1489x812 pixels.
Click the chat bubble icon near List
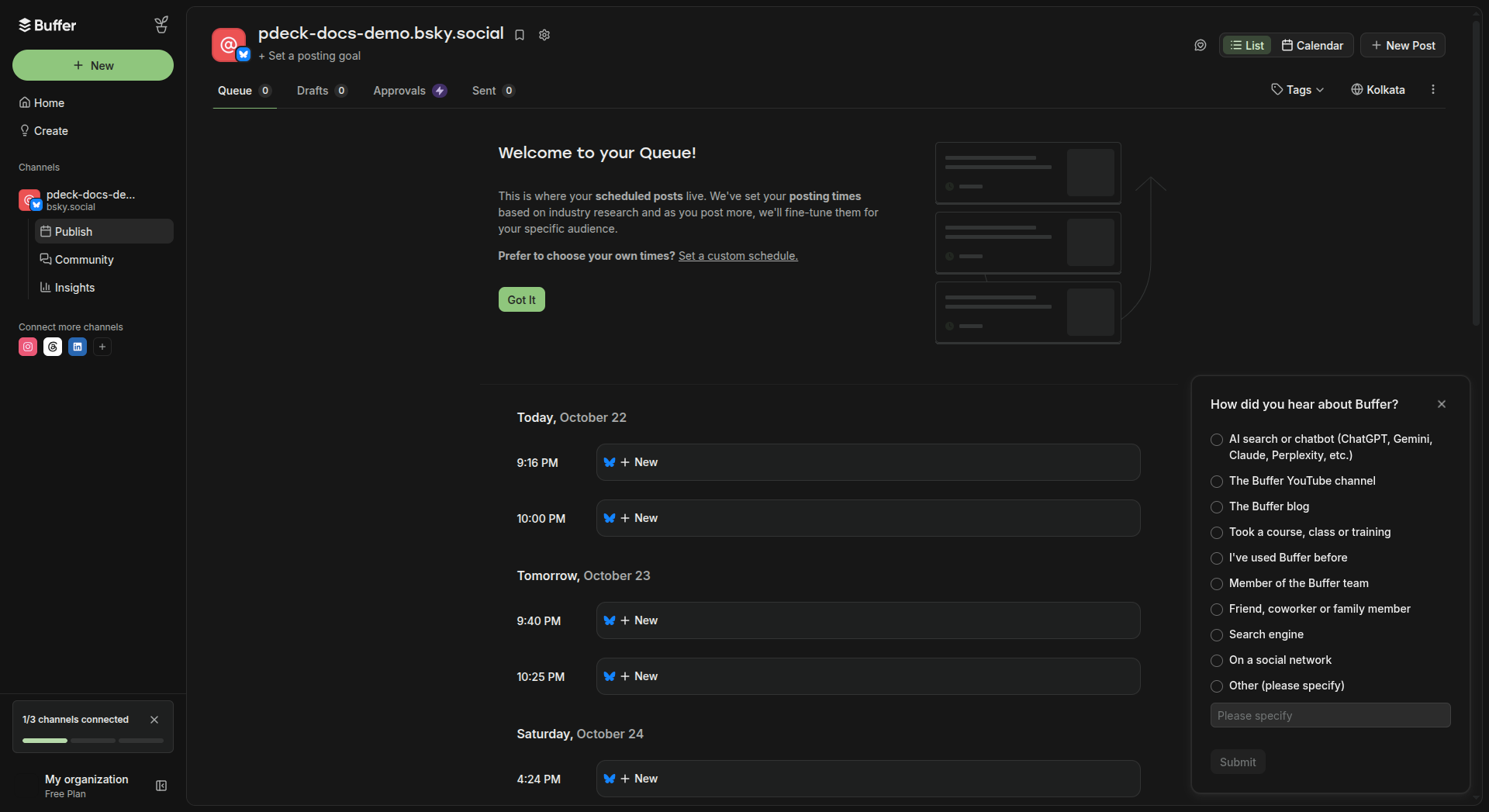pyautogui.click(x=1201, y=45)
